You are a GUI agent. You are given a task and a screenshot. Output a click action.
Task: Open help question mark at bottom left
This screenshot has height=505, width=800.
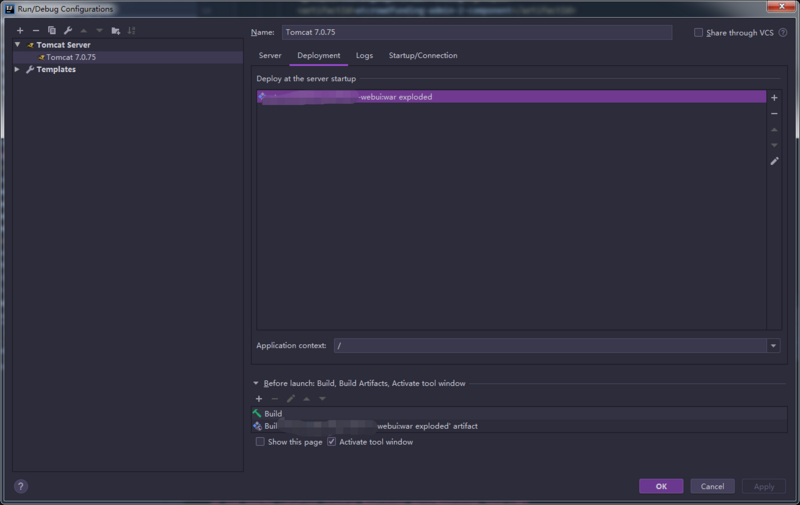pyautogui.click(x=21, y=486)
